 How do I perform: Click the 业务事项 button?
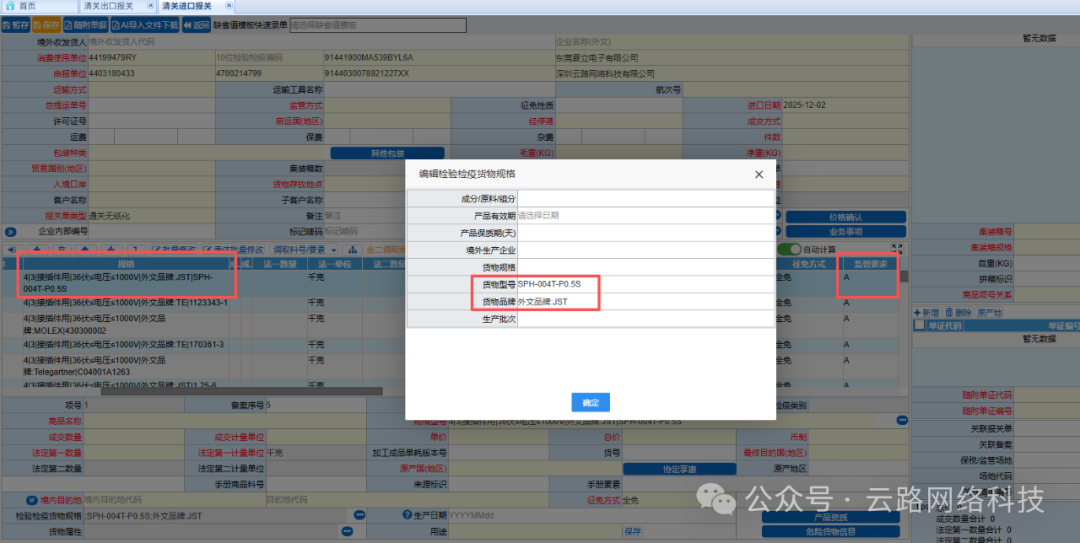pyautogui.click(x=845, y=232)
